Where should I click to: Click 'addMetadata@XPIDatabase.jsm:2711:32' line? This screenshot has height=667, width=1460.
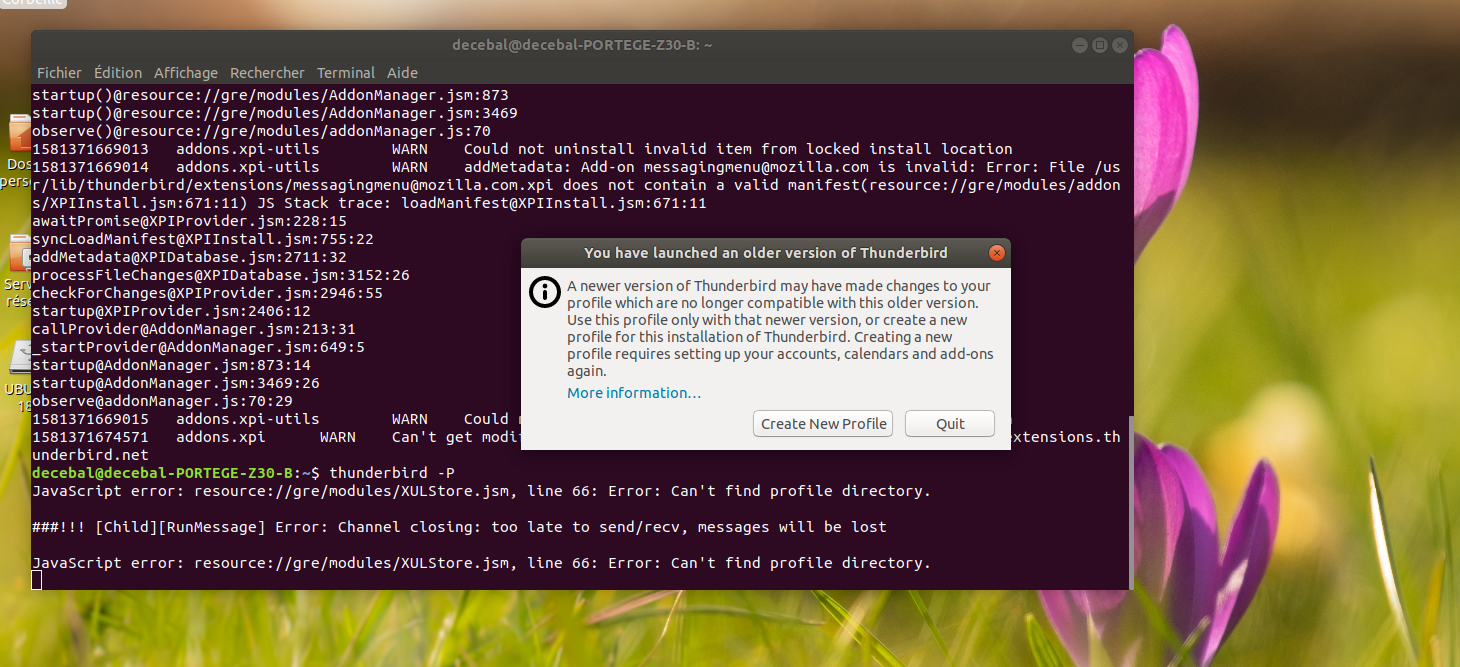189,257
